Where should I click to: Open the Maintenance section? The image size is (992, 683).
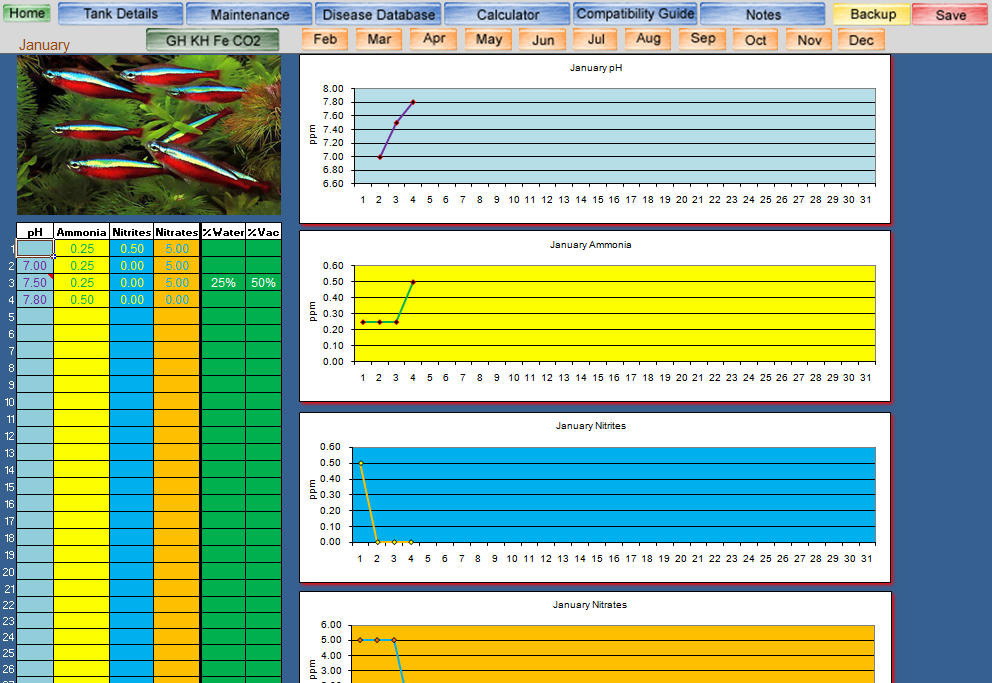pos(249,13)
